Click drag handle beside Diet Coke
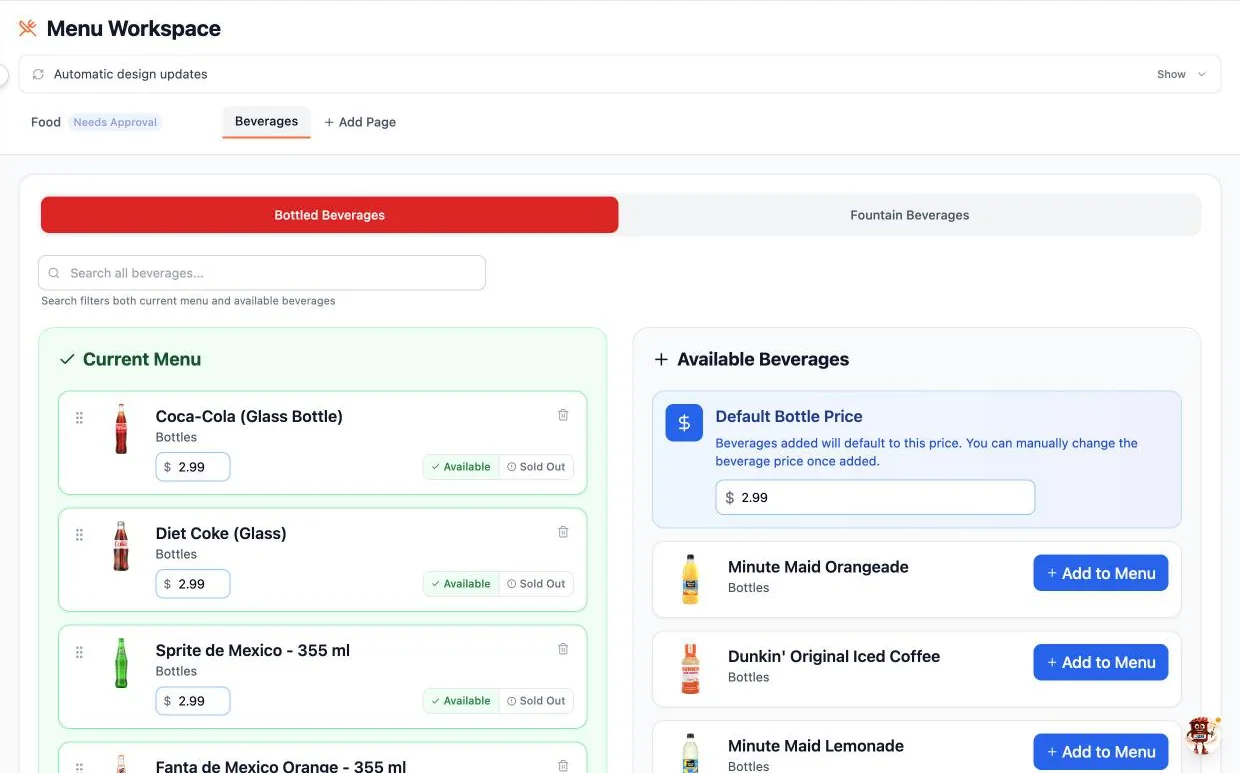This screenshot has height=773, width=1240. (79, 535)
